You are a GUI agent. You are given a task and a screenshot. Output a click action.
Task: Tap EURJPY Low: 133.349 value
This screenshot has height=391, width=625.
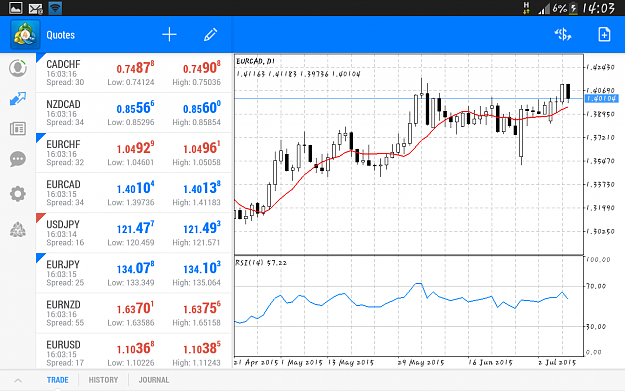131,283
